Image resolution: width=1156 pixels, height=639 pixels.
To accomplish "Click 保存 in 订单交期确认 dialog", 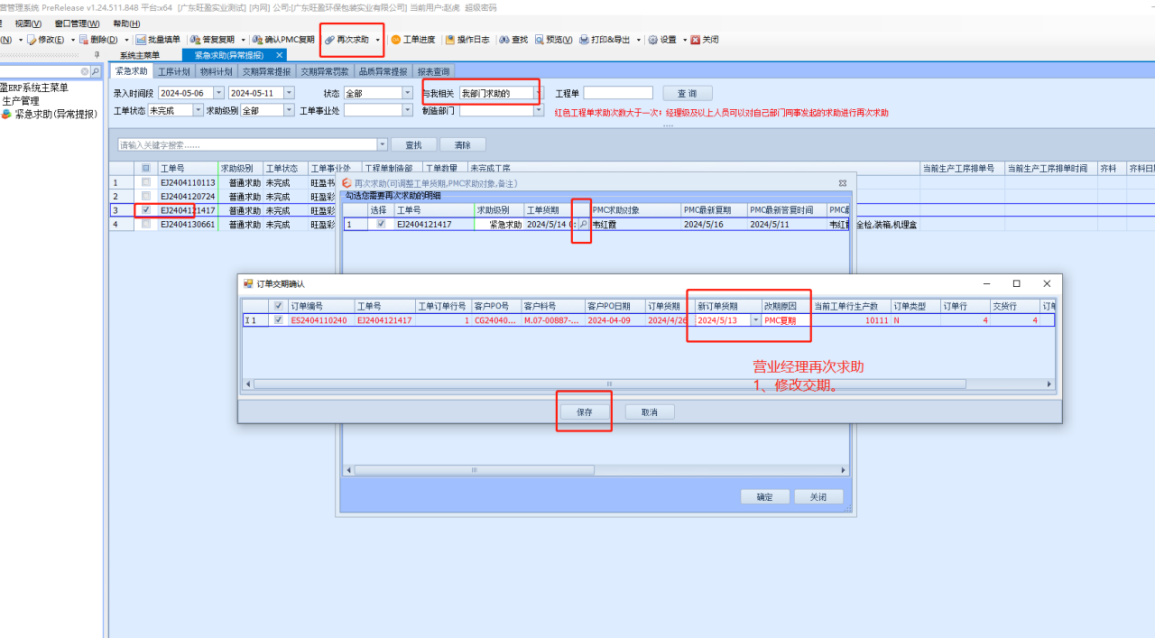I will tap(585, 412).
